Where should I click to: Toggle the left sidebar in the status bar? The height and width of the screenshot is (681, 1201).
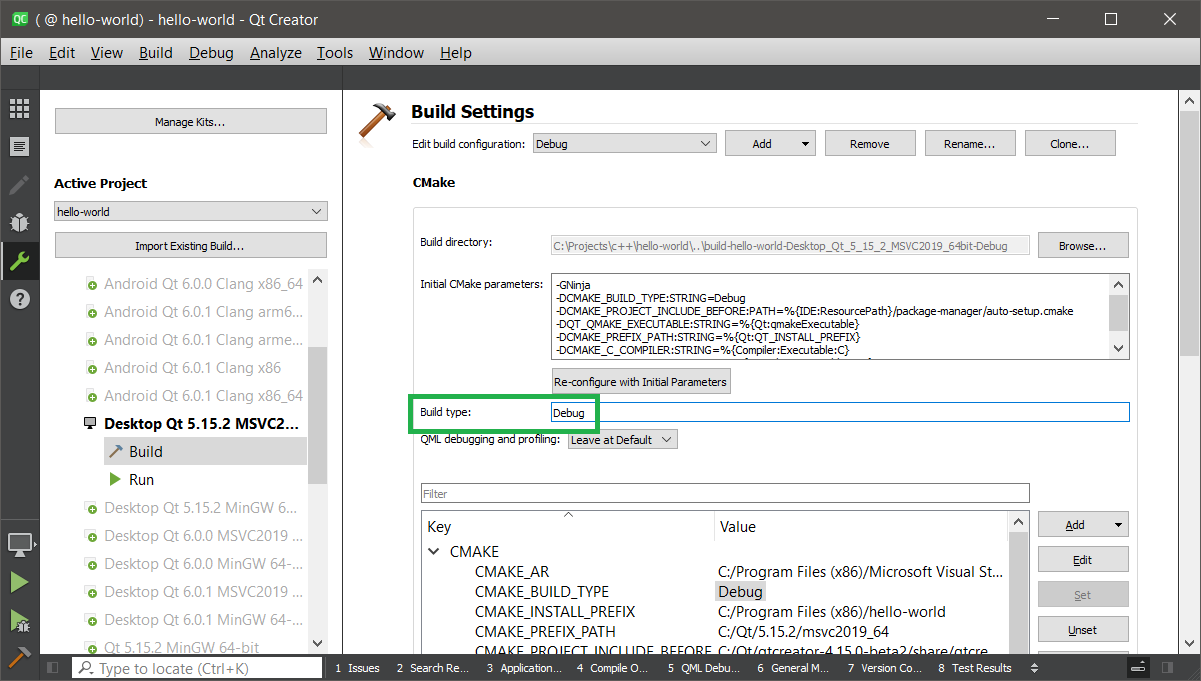(52, 668)
